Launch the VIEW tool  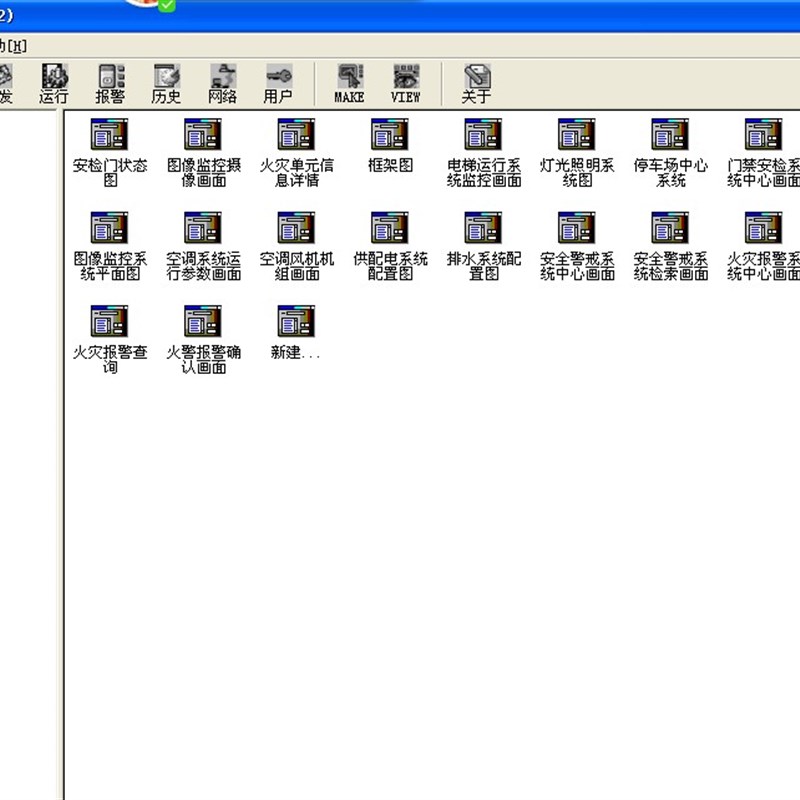pyautogui.click(x=406, y=84)
